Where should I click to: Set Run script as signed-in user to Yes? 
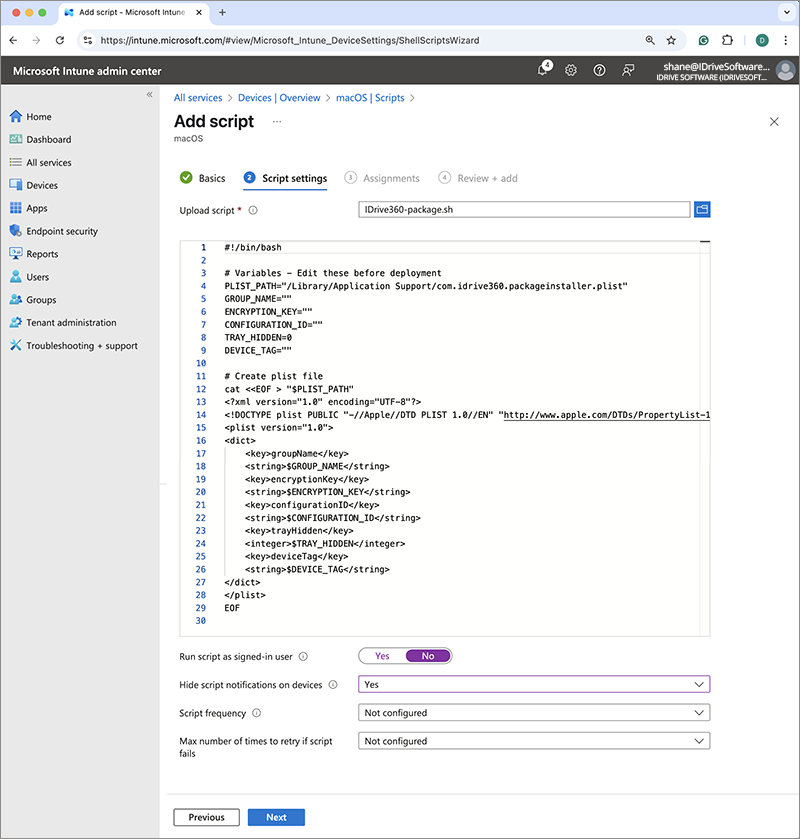[x=382, y=656]
